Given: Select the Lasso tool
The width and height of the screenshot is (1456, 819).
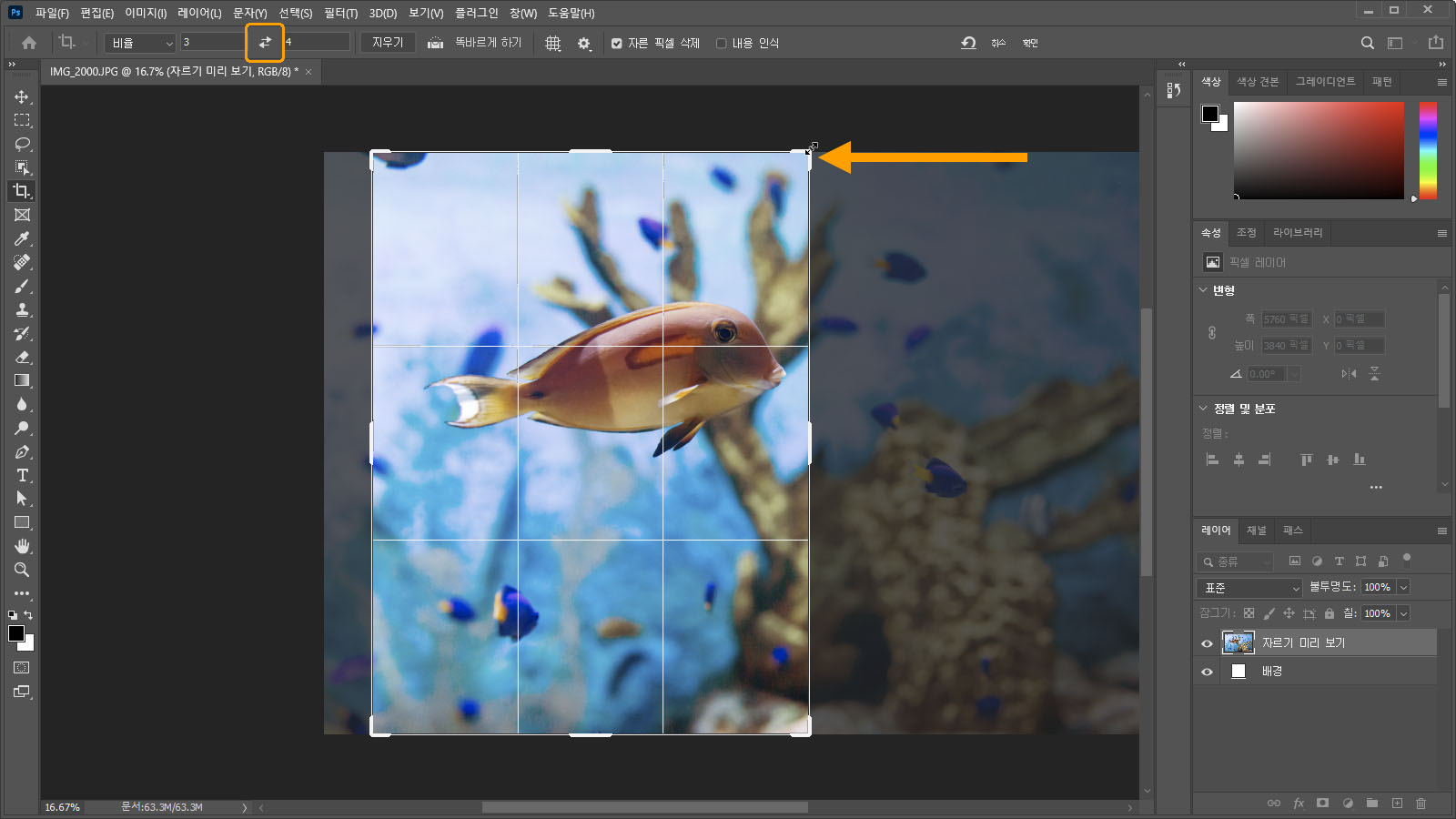Looking at the screenshot, I should [22, 144].
